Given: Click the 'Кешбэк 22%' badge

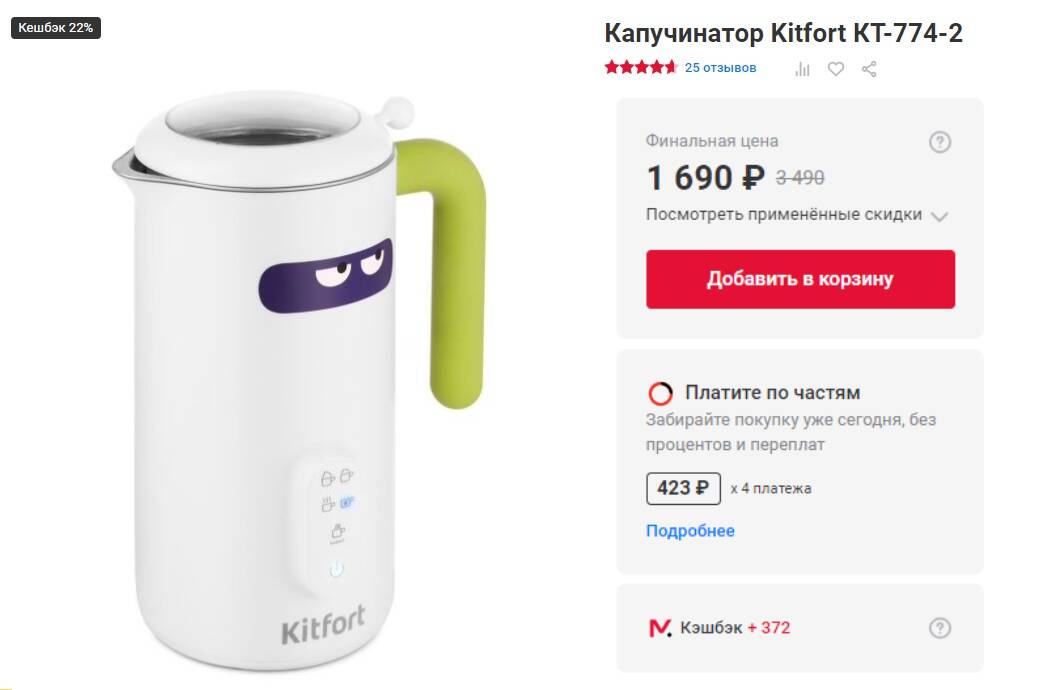Looking at the screenshot, I should click(56, 28).
